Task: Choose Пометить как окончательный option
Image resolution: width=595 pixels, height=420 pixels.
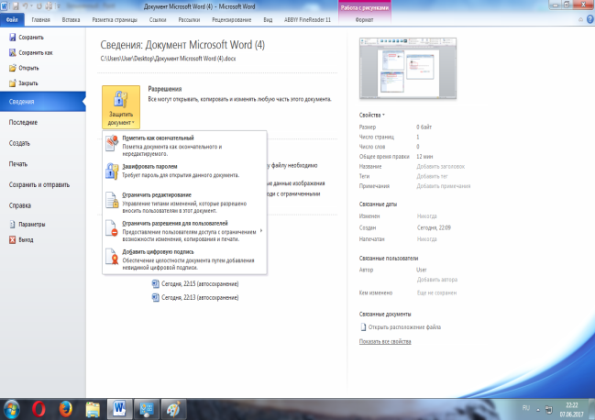Action: pyautogui.click(x=184, y=145)
